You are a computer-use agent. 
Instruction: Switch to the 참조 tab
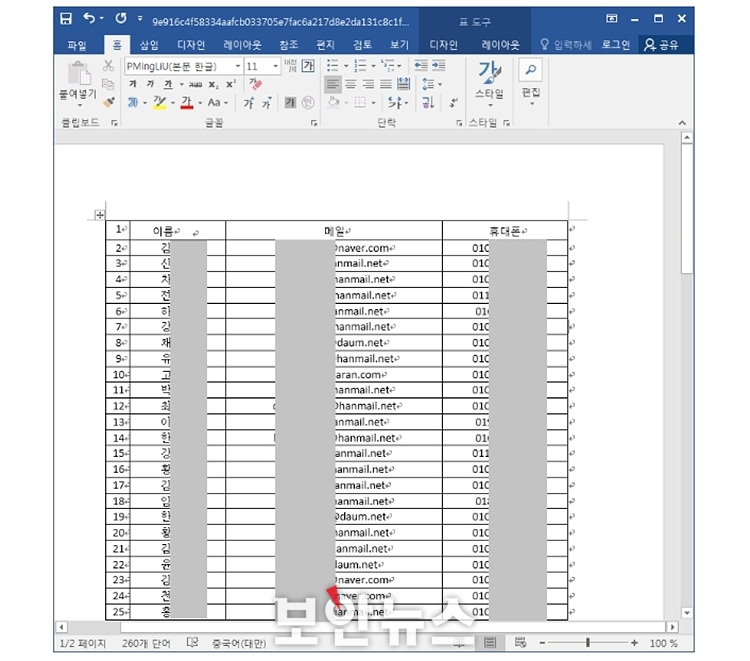pyautogui.click(x=288, y=45)
